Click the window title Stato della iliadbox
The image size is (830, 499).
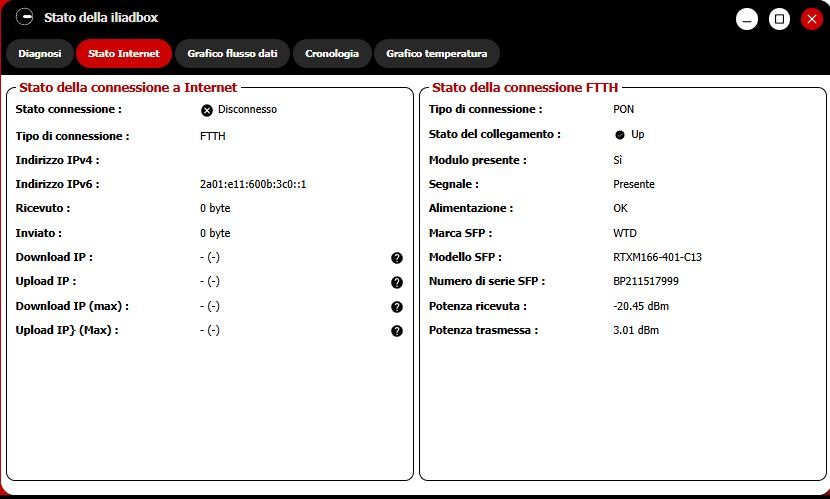(101, 17)
